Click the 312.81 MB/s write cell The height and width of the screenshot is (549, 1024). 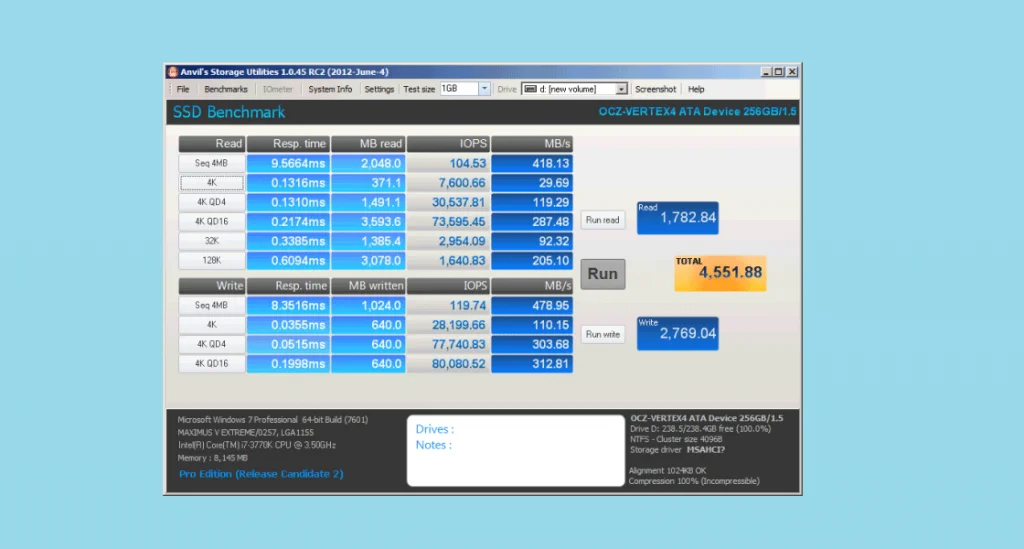click(532, 364)
